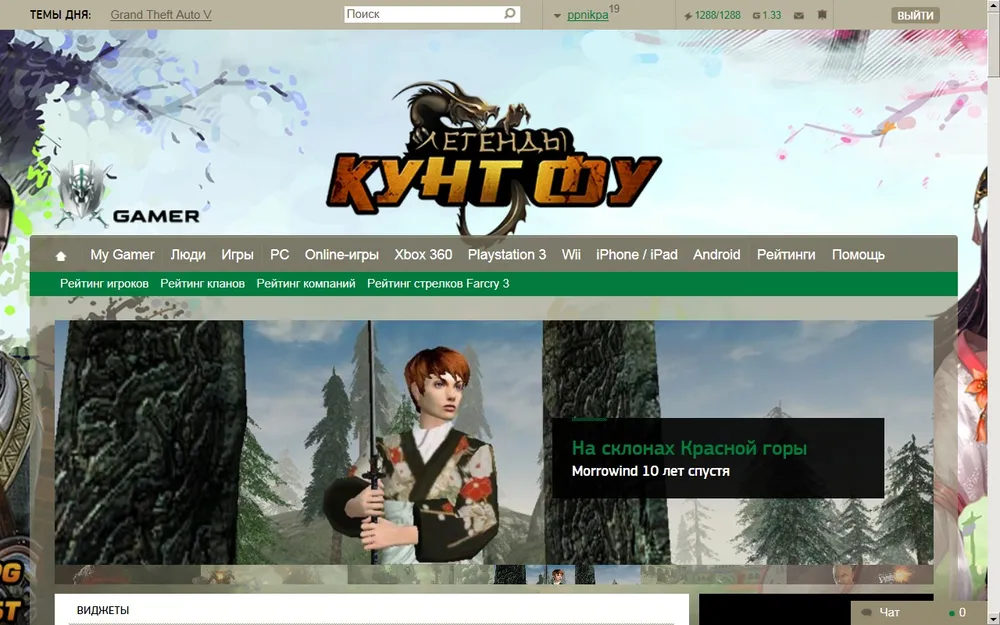Expand the user menu arrow beside ppnikpa

[557, 15]
